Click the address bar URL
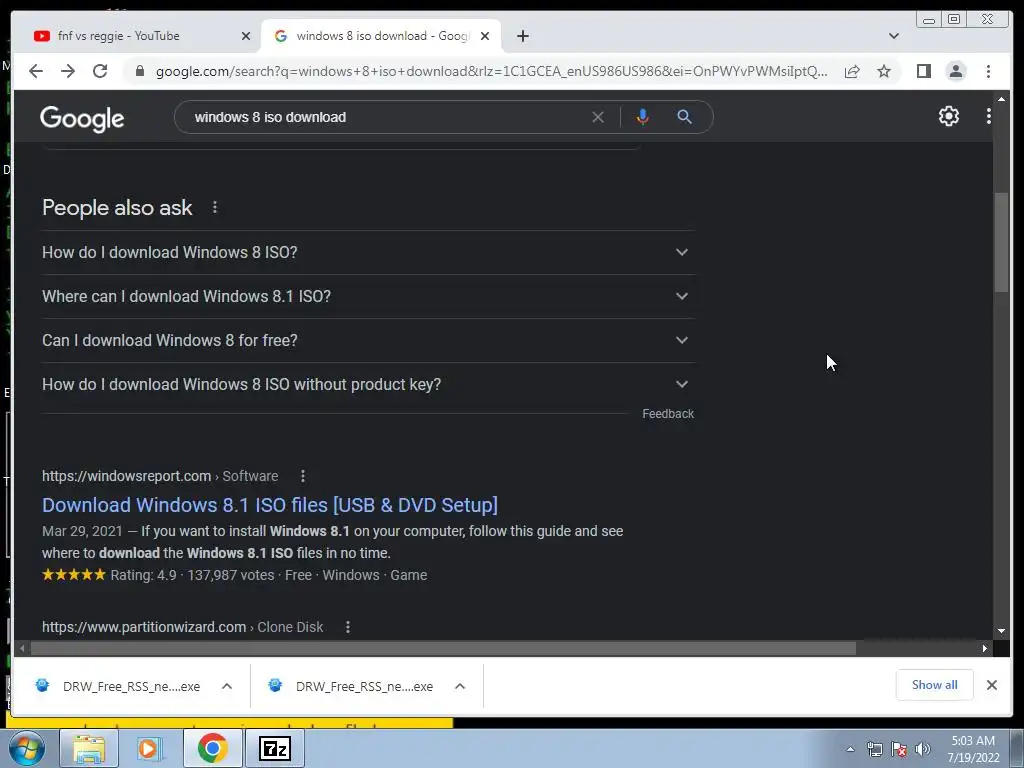Viewport: 1024px width, 768px height. point(491,71)
